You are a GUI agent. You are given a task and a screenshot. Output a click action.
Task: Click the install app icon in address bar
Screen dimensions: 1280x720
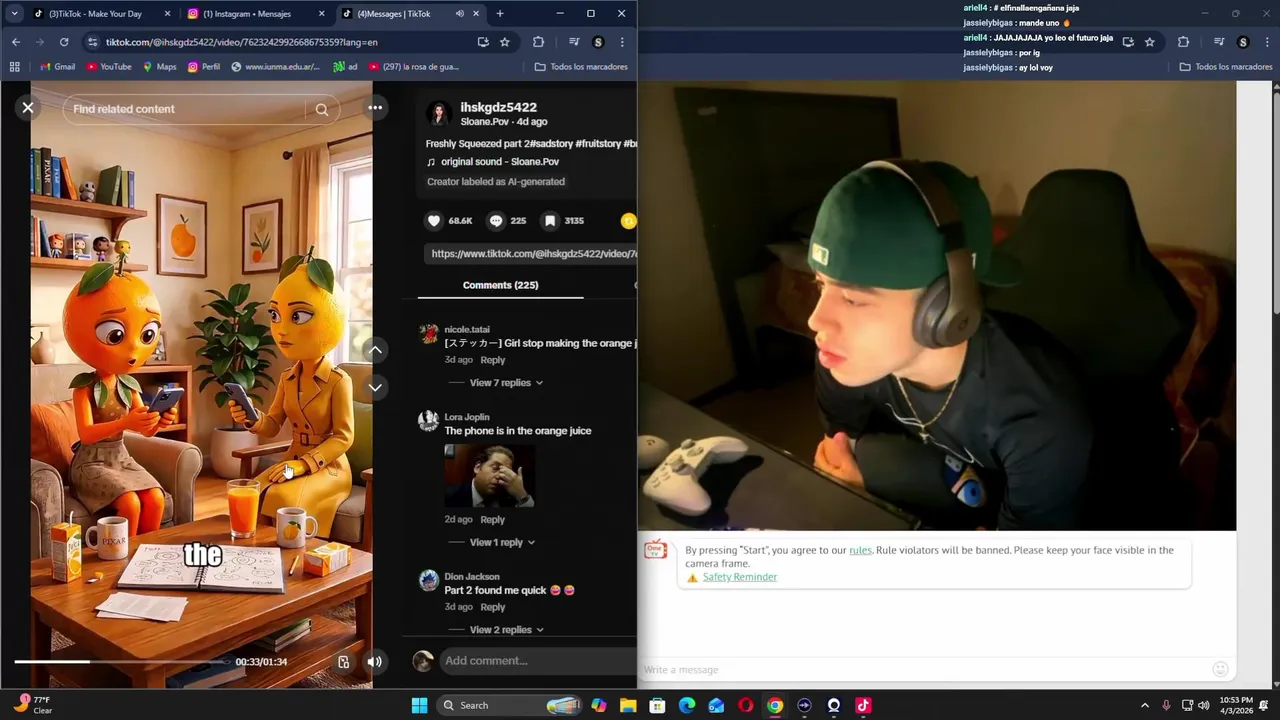coord(483,42)
